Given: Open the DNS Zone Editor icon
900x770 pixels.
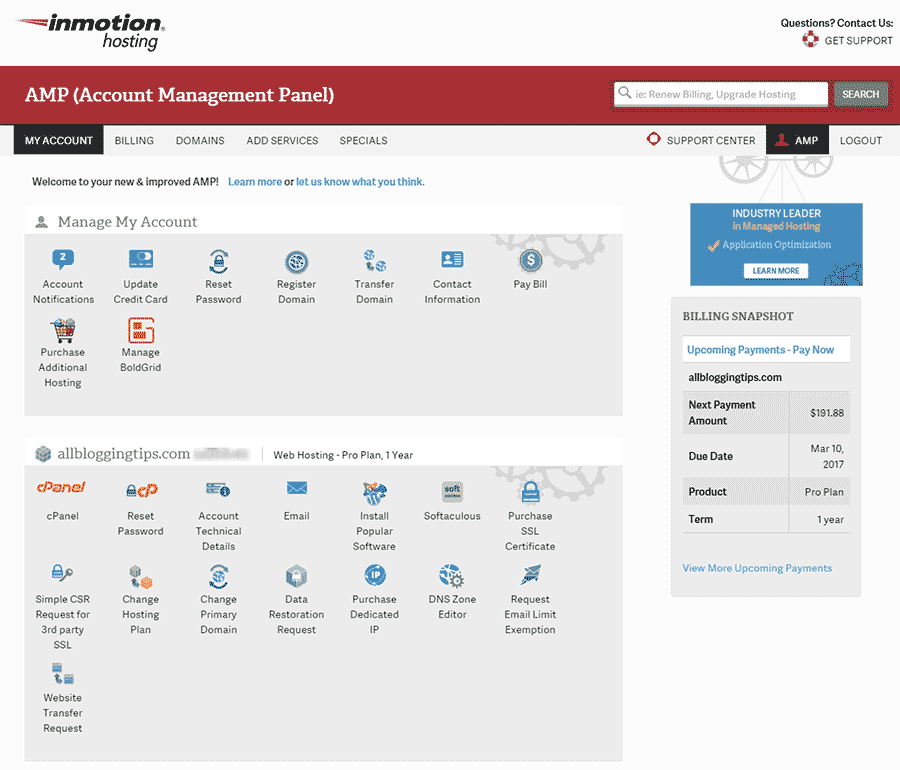Looking at the screenshot, I should [x=452, y=576].
